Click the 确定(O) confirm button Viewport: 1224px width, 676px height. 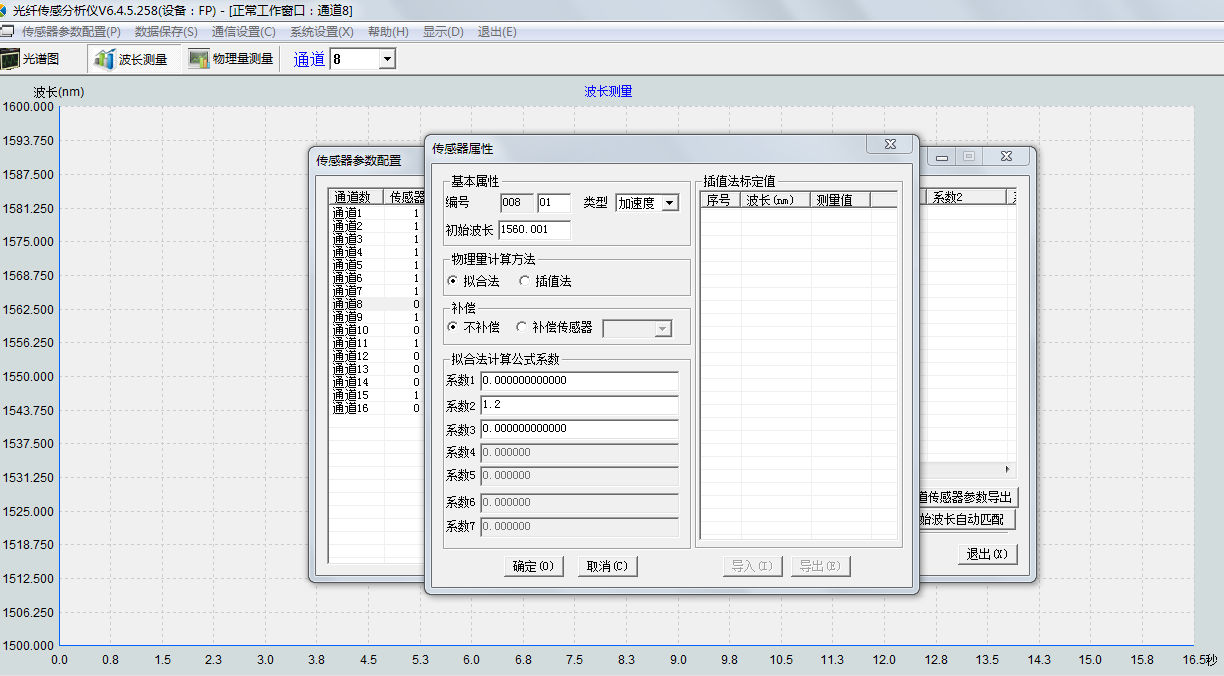click(533, 566)
